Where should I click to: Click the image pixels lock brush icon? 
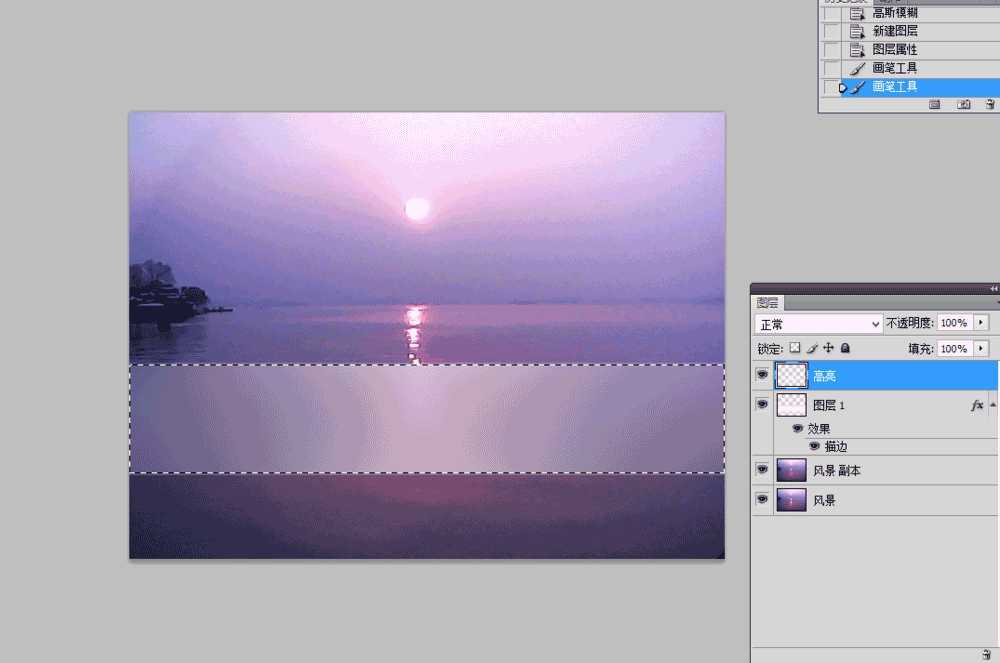tap(812, 348)
